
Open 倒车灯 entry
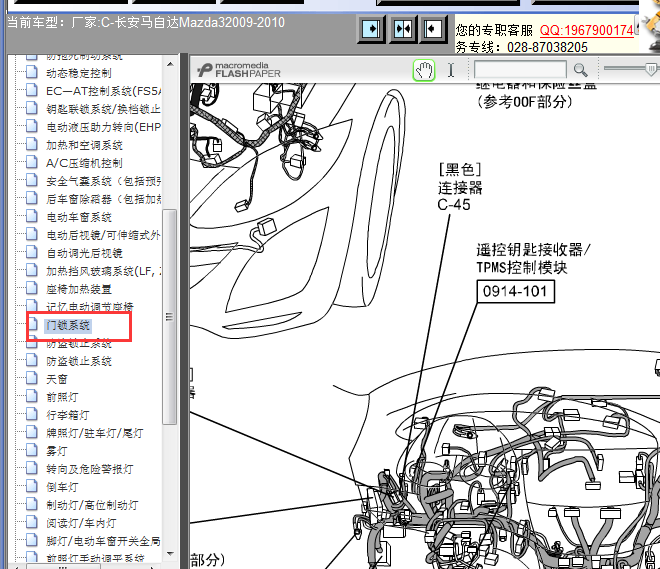click(x=62, y=487)
